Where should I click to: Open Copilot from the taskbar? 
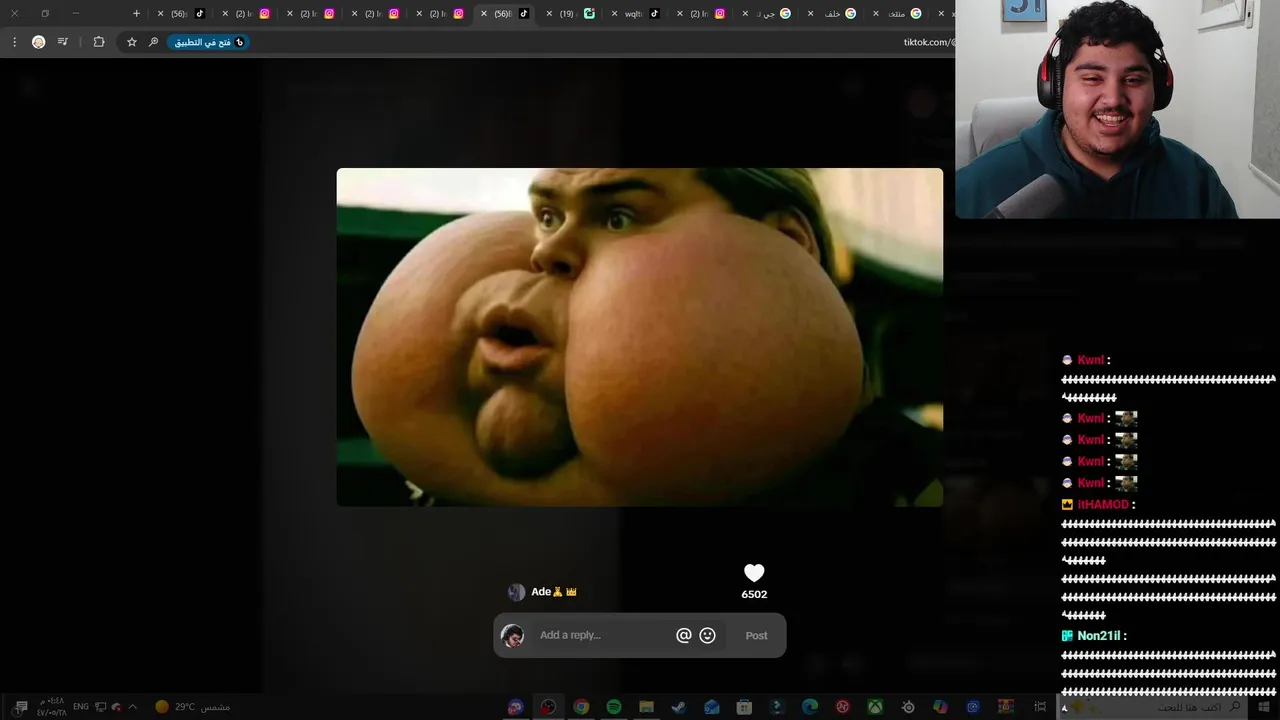coord(940,707)
